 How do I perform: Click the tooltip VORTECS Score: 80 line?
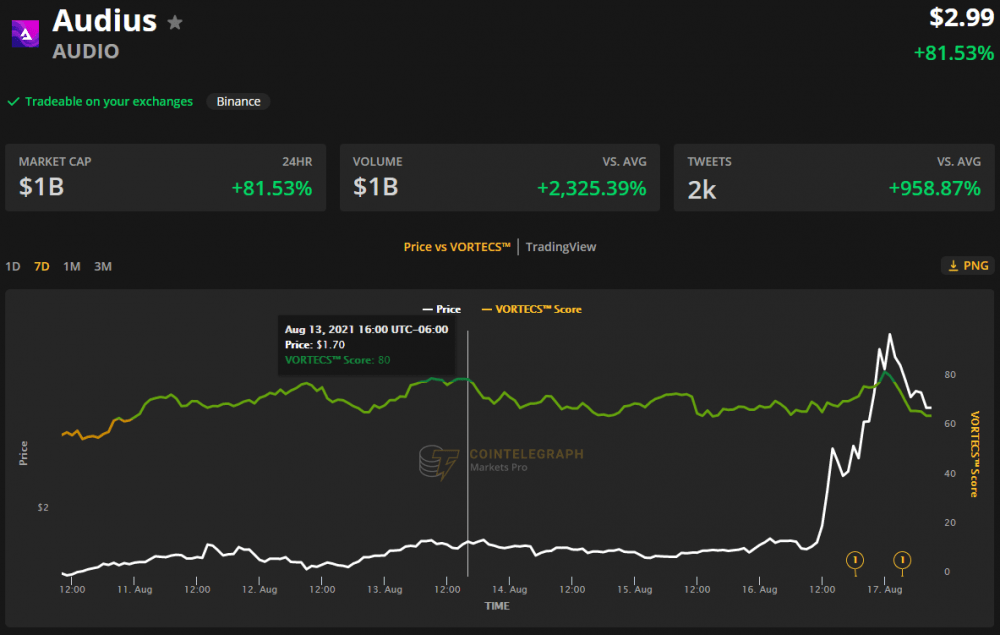pos(337,360)
